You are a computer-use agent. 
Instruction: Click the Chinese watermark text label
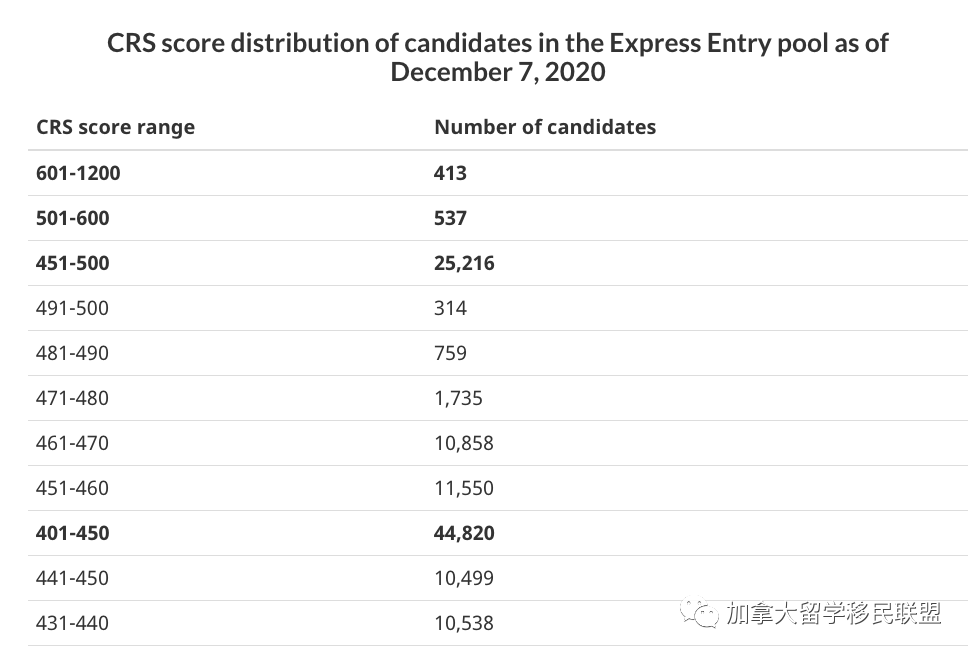(x=834, y=613)
